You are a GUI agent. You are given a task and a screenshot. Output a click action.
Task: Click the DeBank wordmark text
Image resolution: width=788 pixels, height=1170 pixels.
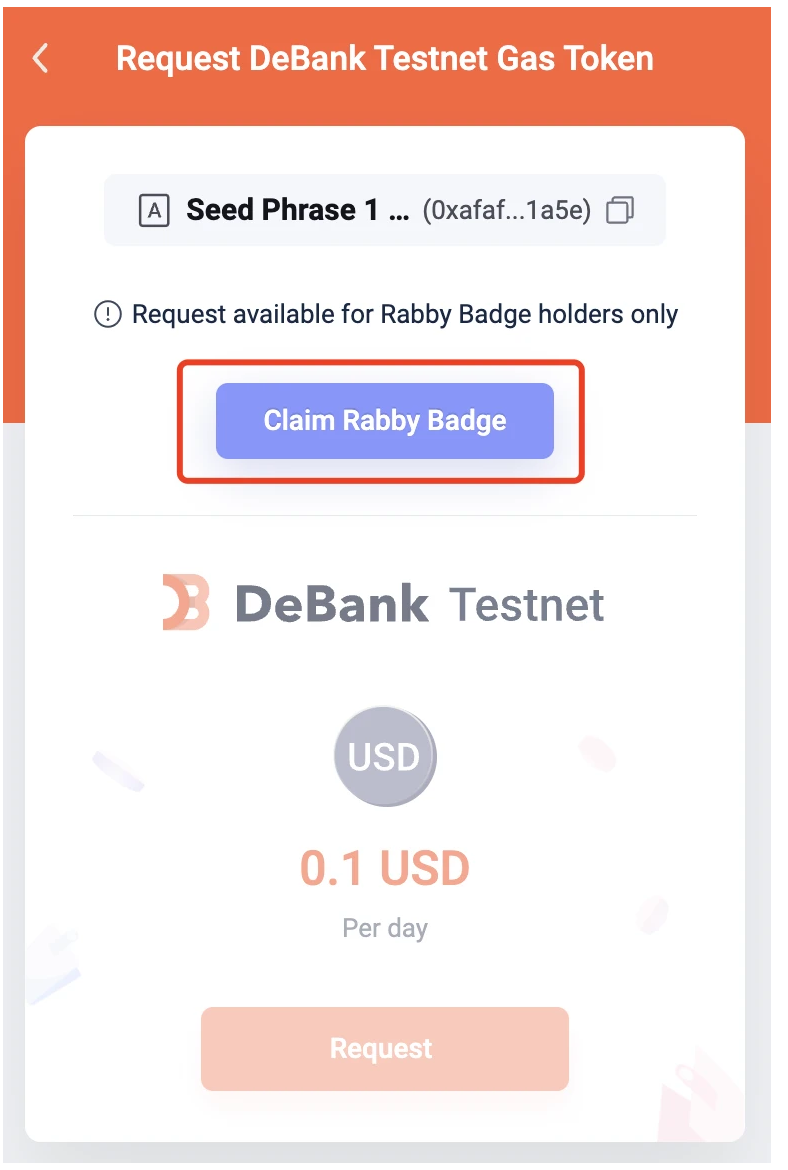pyautogui.click(x=332, y=603)
